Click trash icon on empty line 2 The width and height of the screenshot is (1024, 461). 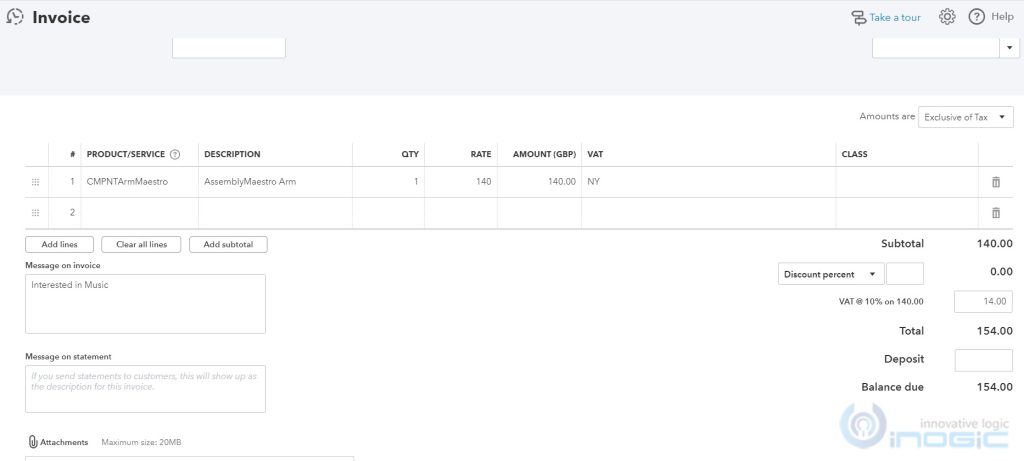click(x=995, y=213)
